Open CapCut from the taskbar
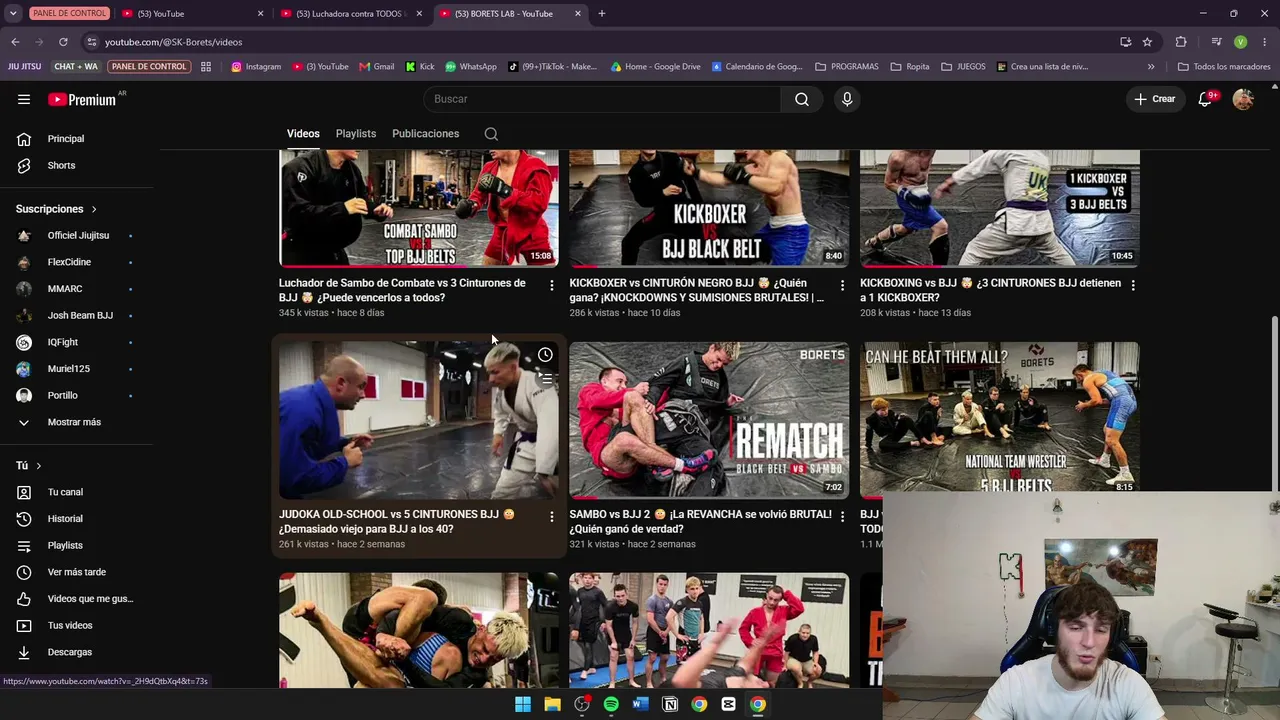Viewport: 1280px width, 720px height. click(x=728, y=704)
